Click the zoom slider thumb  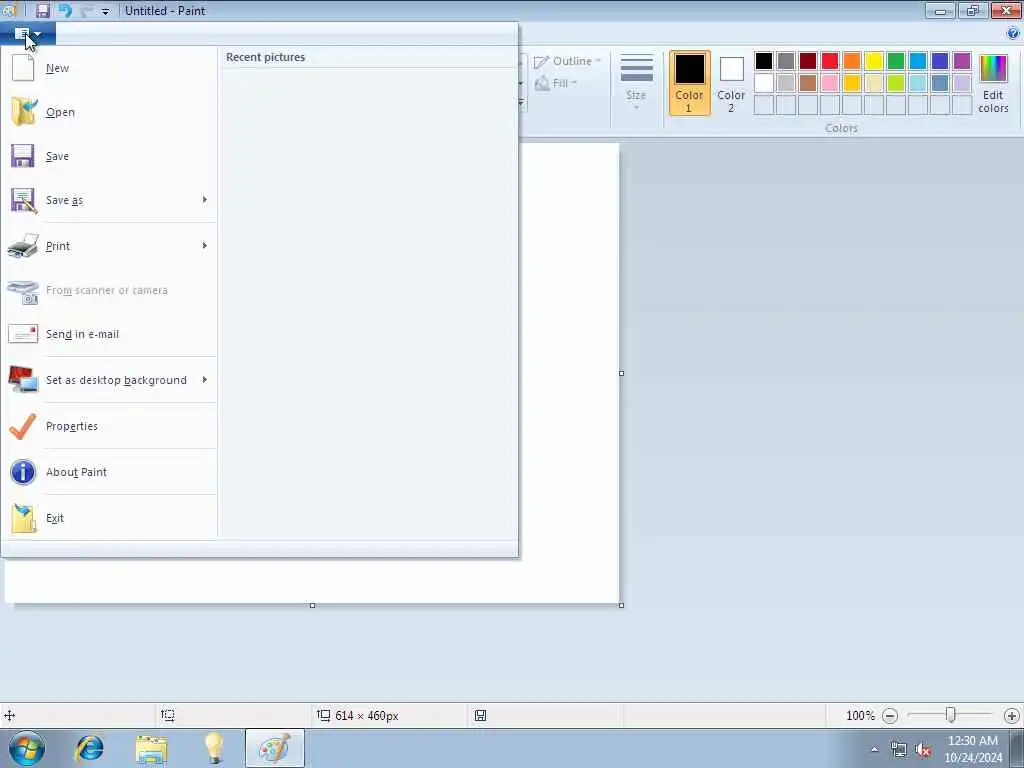951,715
